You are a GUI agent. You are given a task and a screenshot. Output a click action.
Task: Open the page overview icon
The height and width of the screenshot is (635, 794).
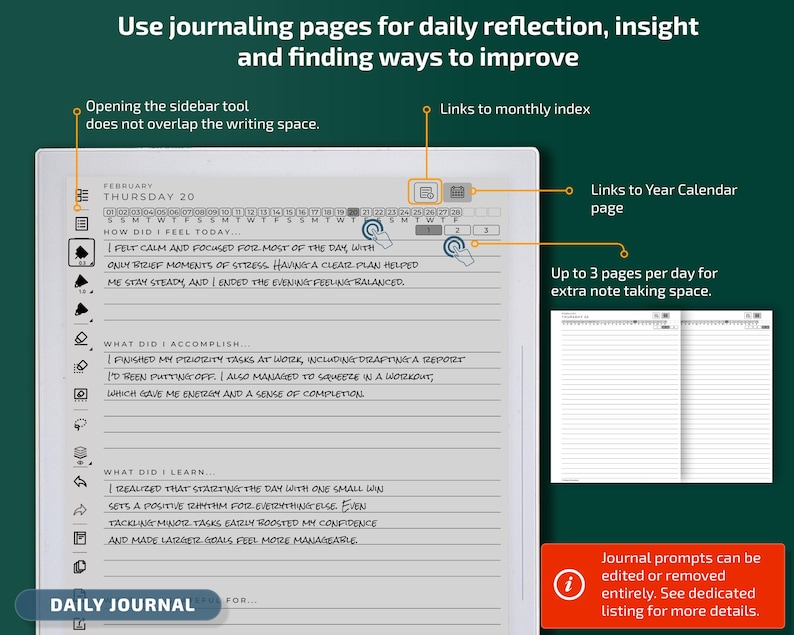(x=80, y=567)
